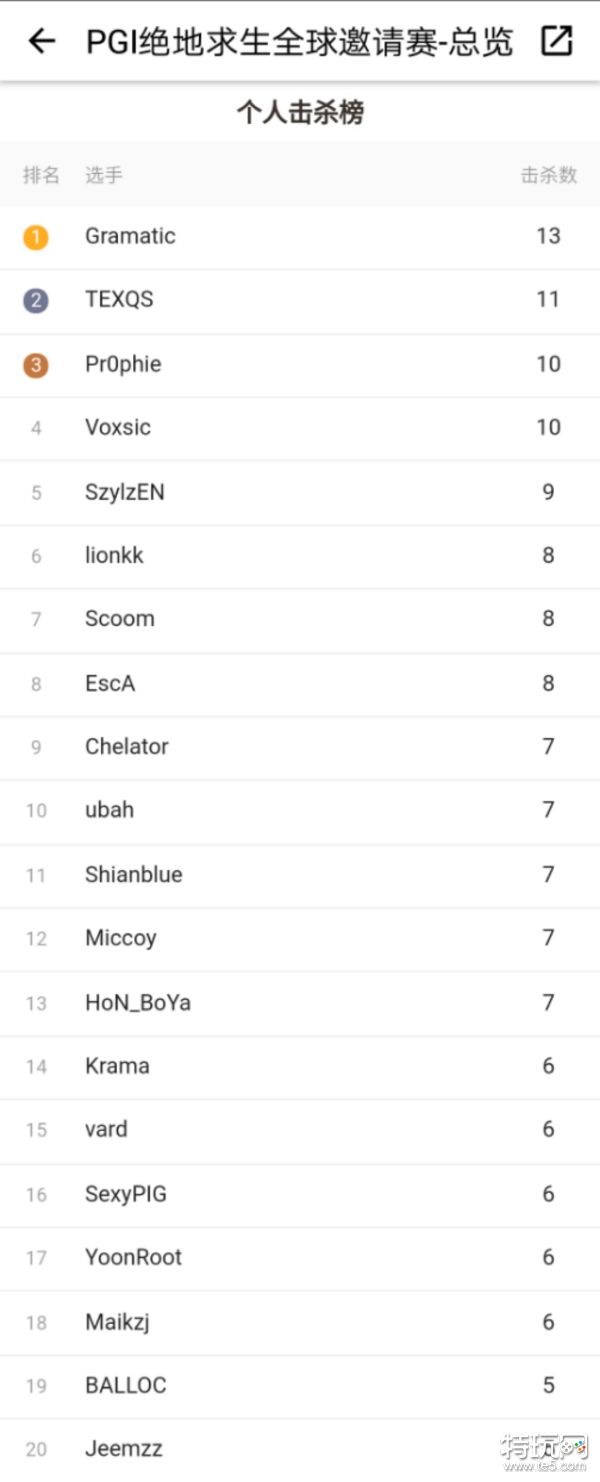Choose SzylzEN from the kill ranking
Viewport: 600px width, 1482px height.
(x=125, y=492)
